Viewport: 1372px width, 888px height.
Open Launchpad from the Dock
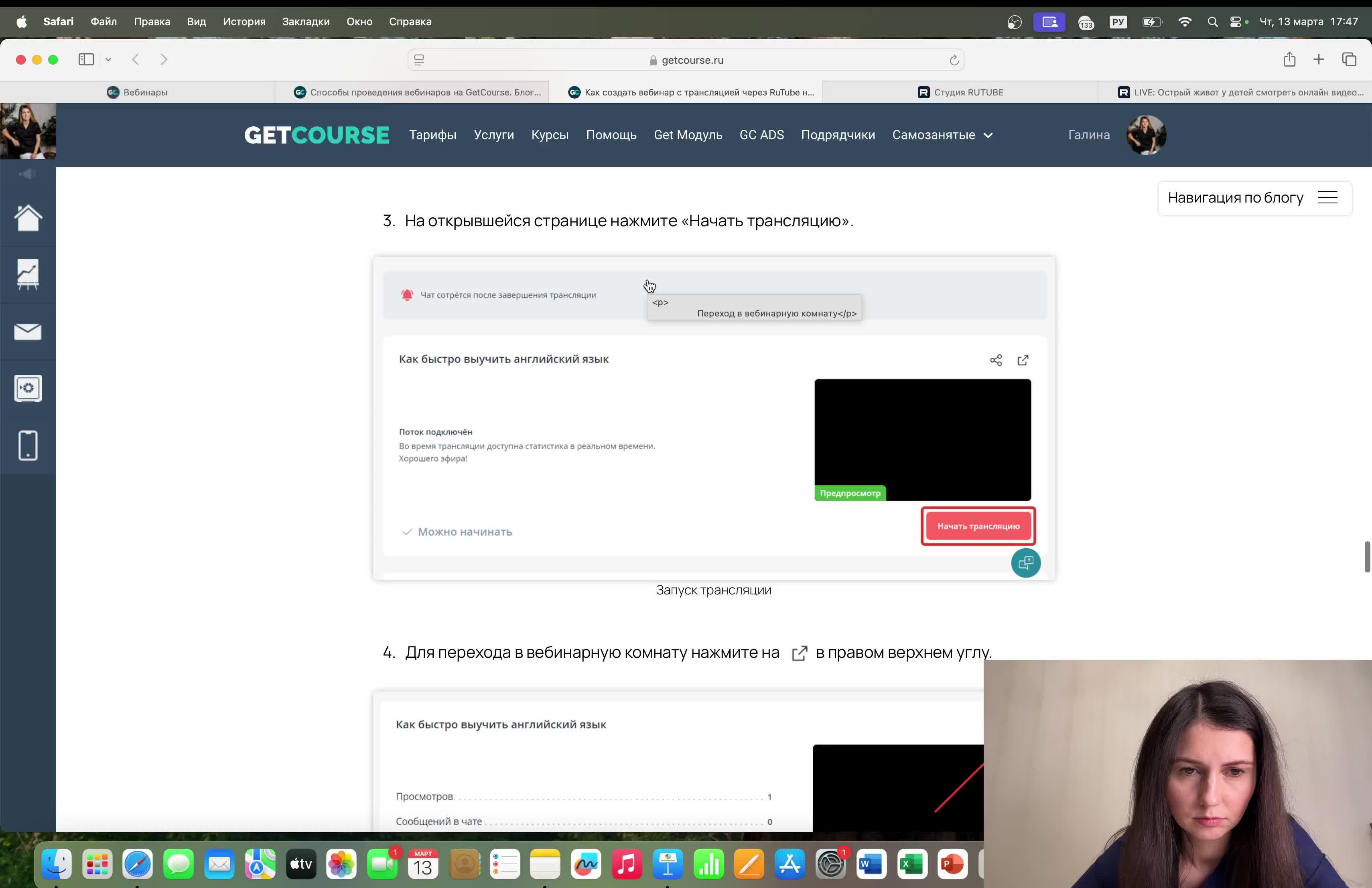coord(97,863)
